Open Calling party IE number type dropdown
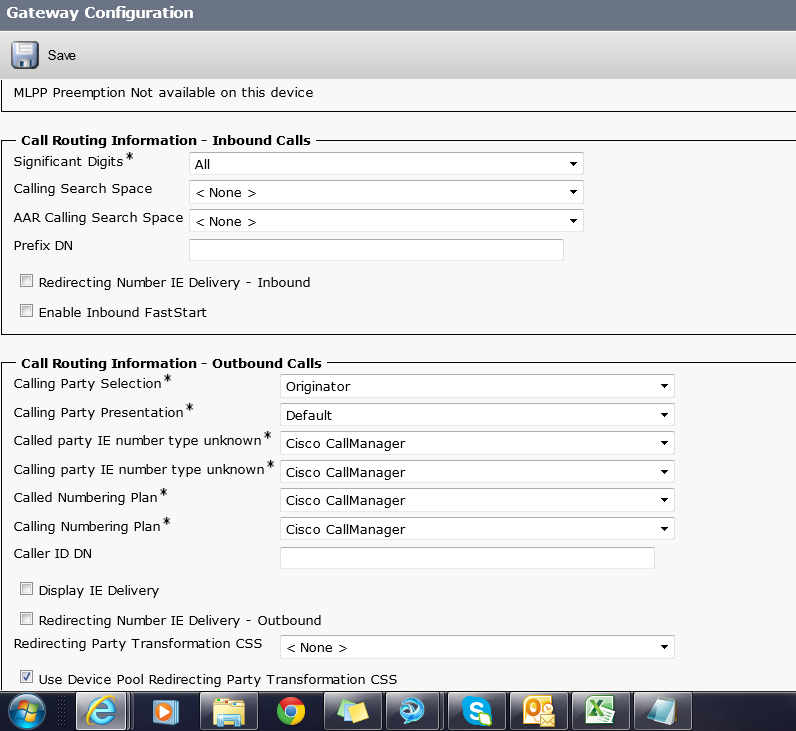 coord(477,472)
